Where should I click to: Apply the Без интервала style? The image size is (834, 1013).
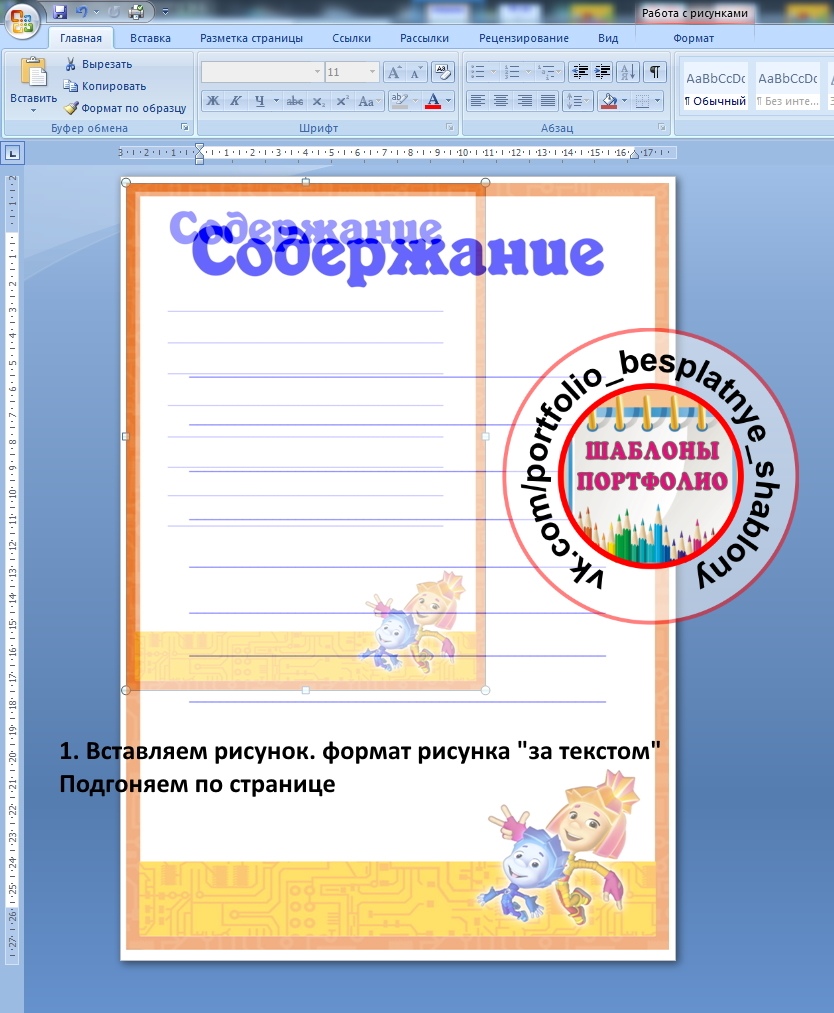point(787,86)
